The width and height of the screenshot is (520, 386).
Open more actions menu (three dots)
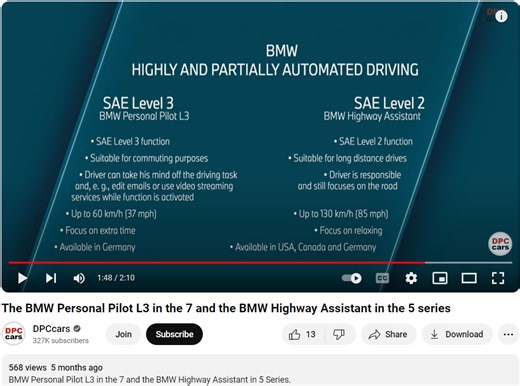point(508,334)
